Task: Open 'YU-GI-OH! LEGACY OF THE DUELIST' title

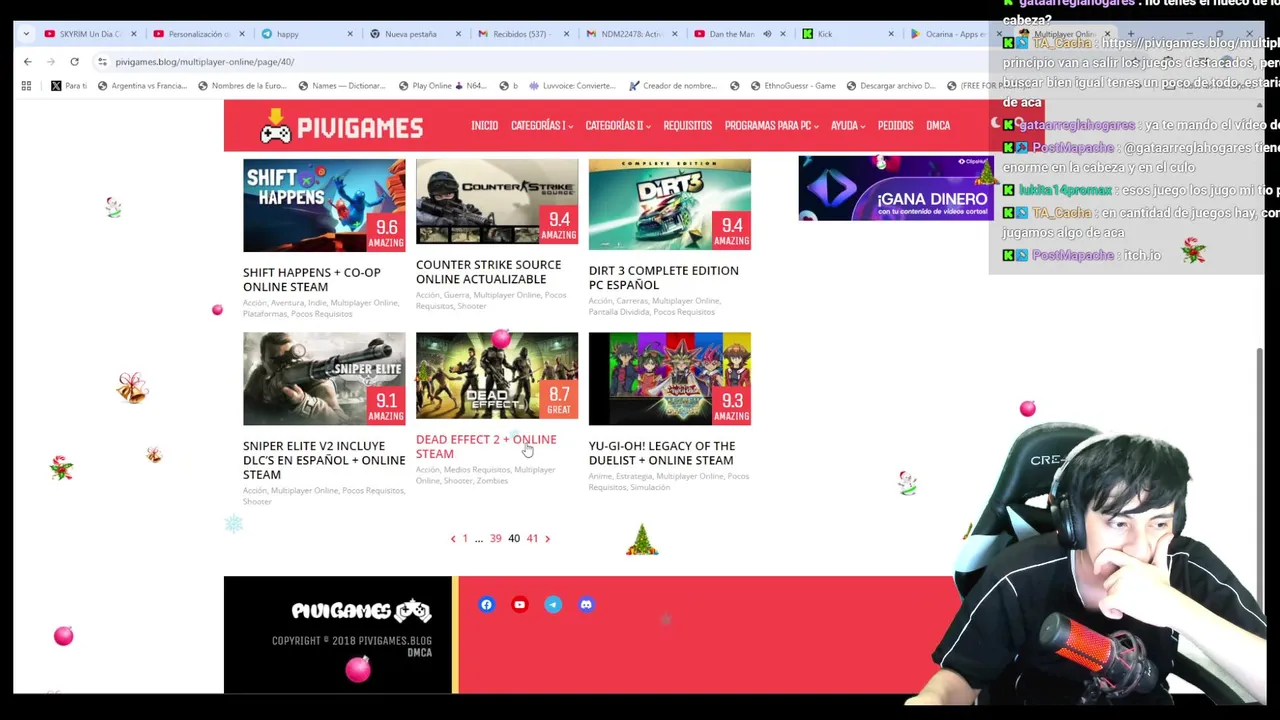Action: [662, 453]
